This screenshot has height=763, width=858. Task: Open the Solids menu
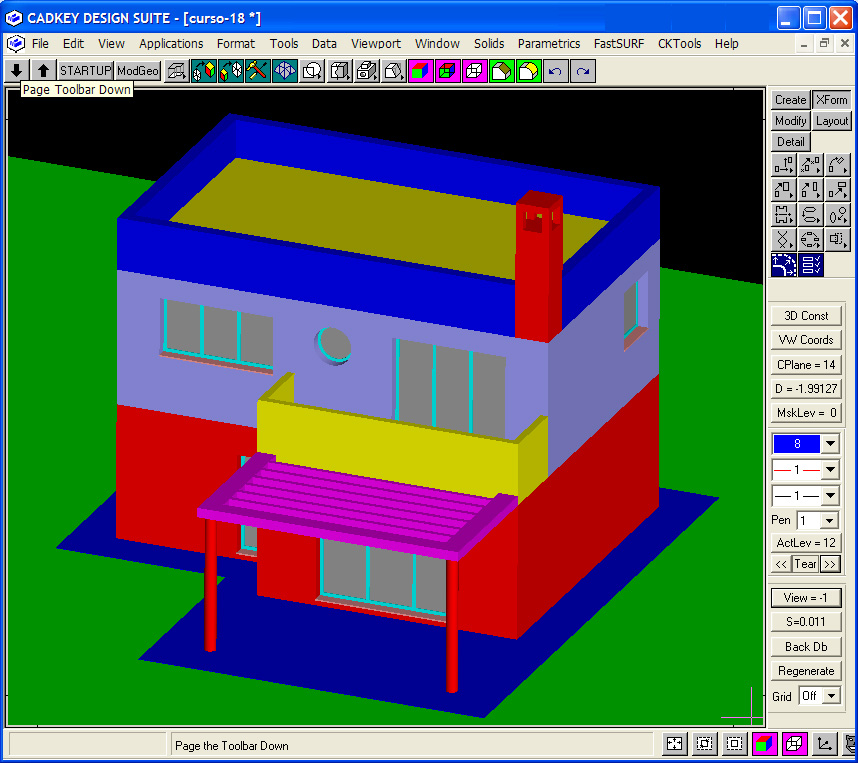point(489,44)
